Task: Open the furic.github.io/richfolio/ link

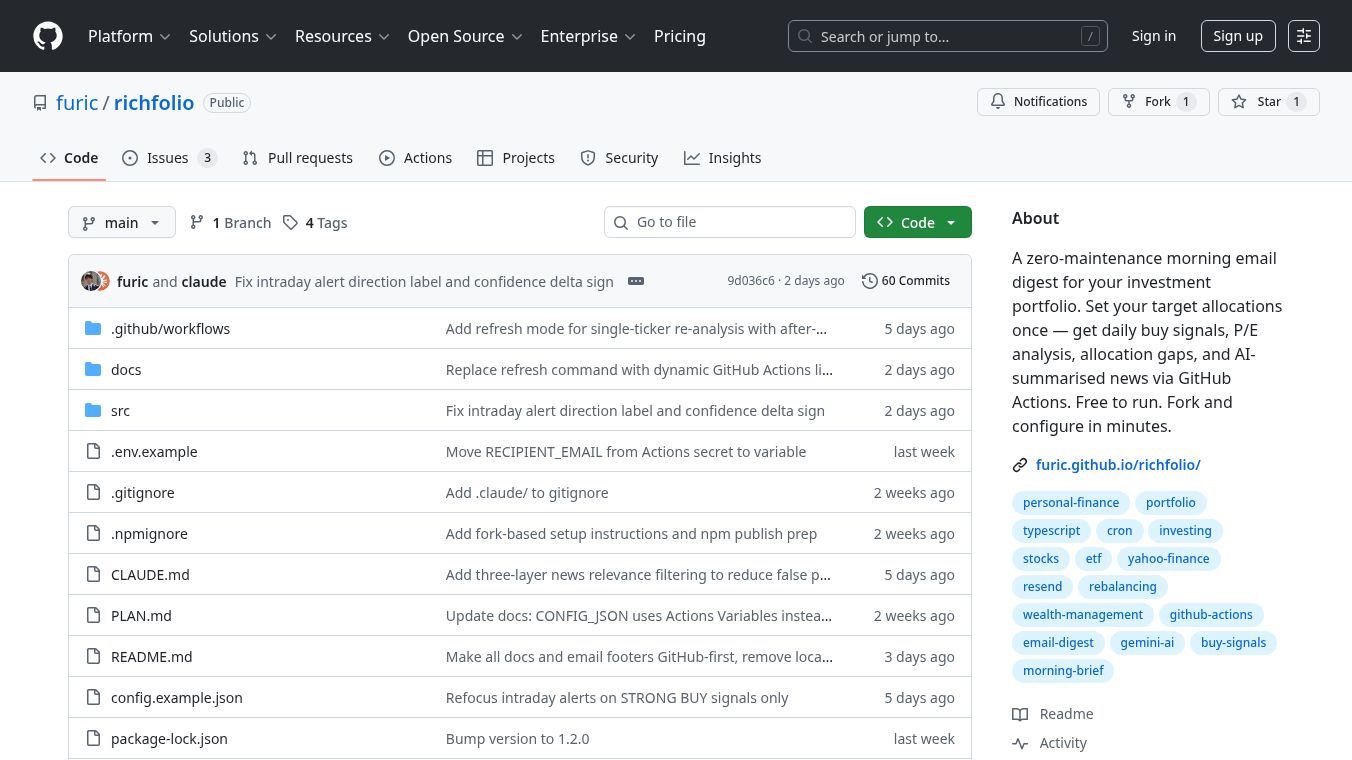Action: [1117, 465]
